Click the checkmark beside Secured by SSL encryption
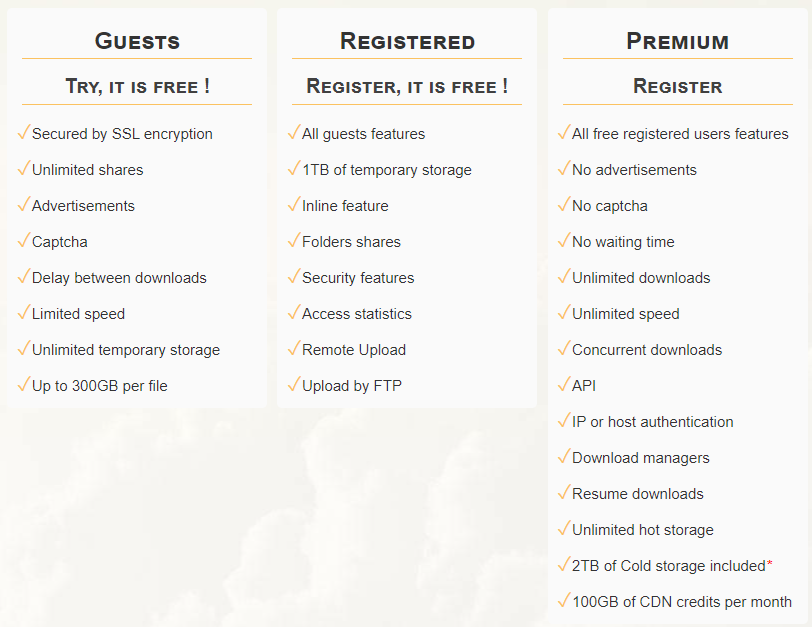This screenshot has width=812, height=627. pos(23,133)
